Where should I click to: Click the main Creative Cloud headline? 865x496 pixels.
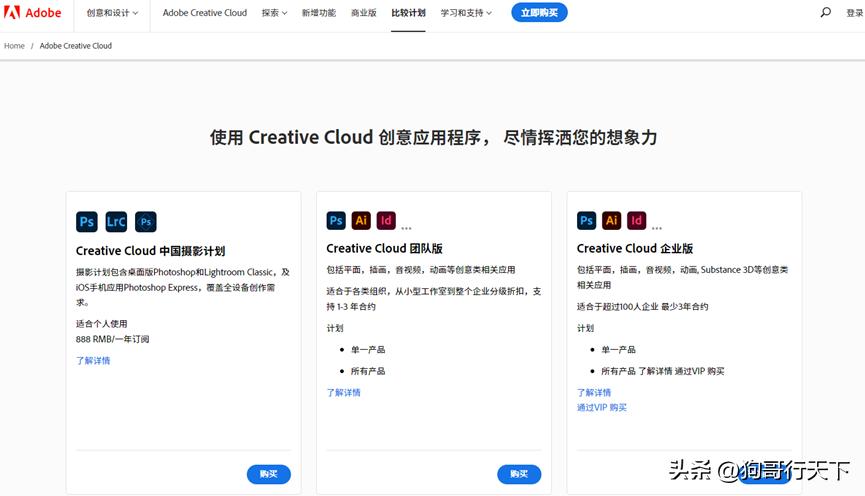coord(433,137)
